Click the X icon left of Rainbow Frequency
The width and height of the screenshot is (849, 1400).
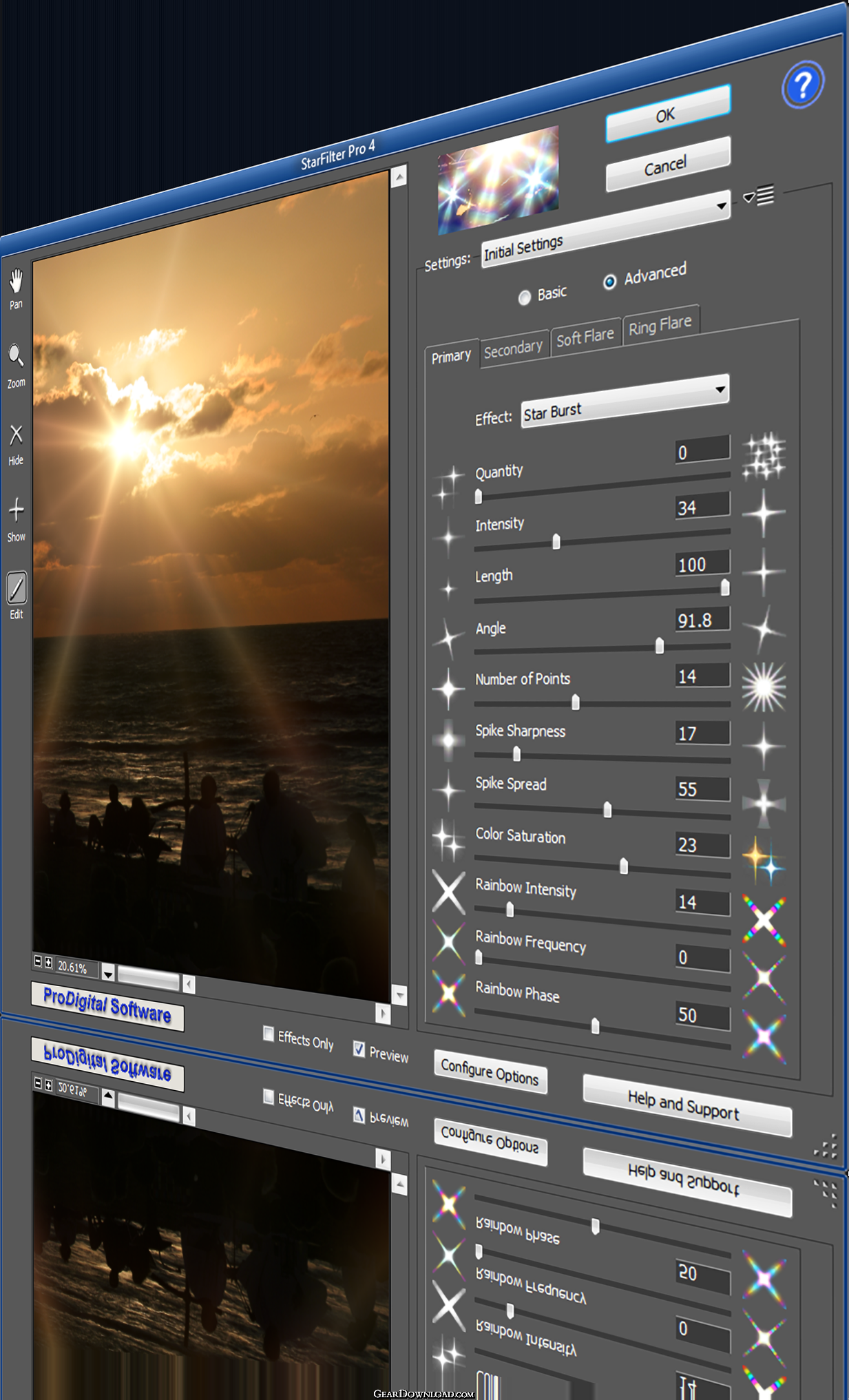click(448, 942)
